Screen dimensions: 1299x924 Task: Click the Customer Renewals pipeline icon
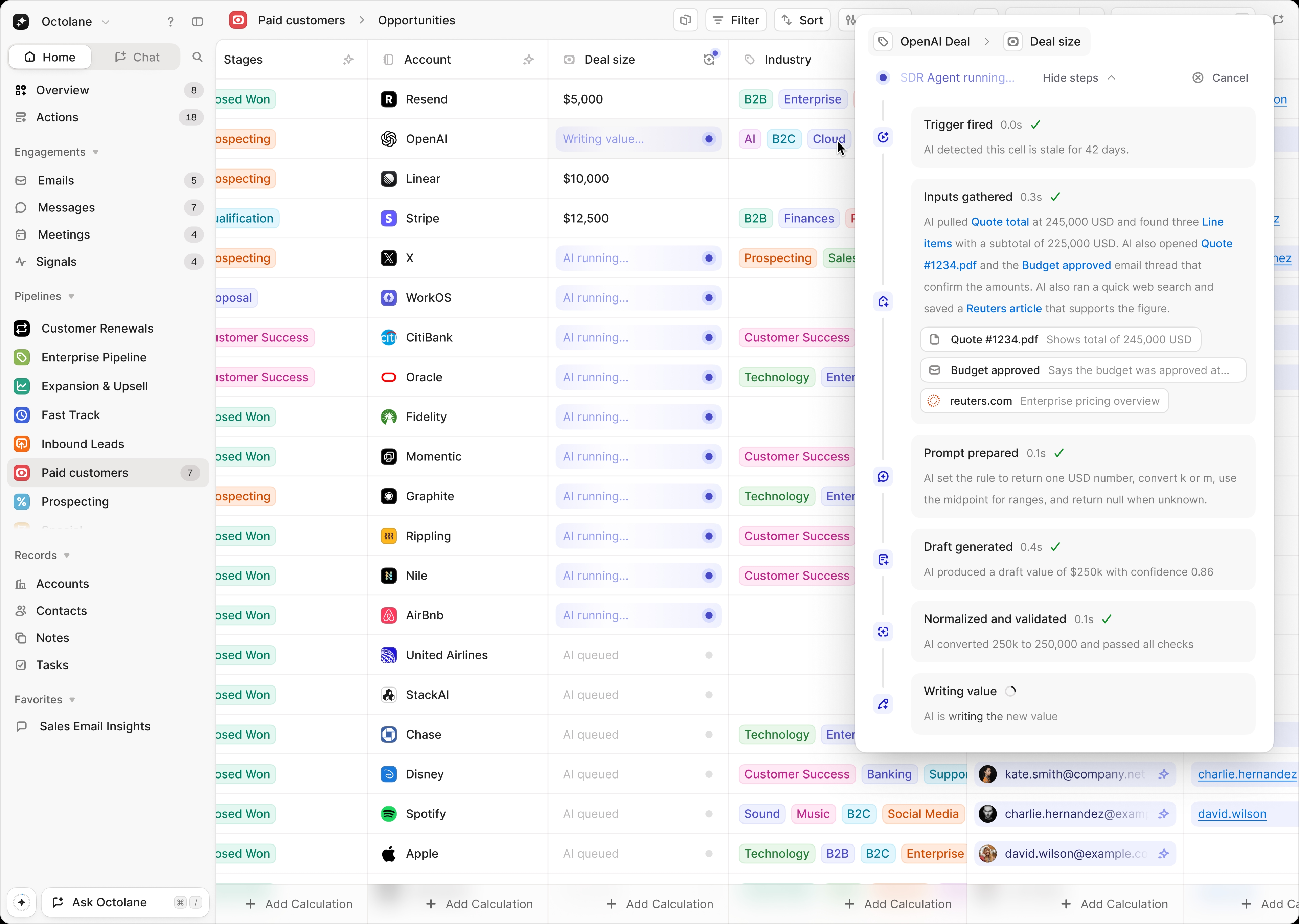tap(22, 329)
